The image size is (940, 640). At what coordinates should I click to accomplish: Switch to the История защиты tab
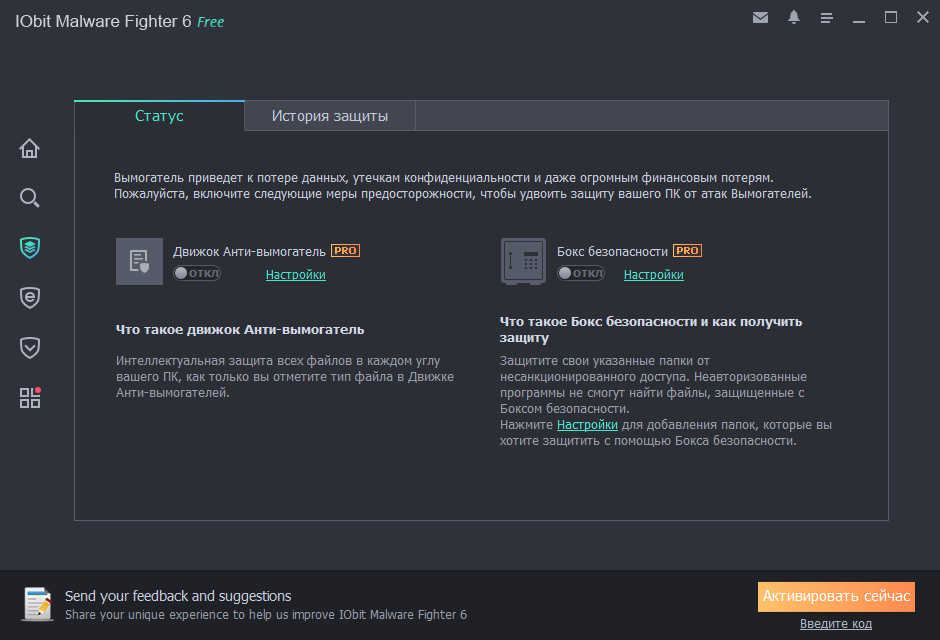click(x=329, y=116)
